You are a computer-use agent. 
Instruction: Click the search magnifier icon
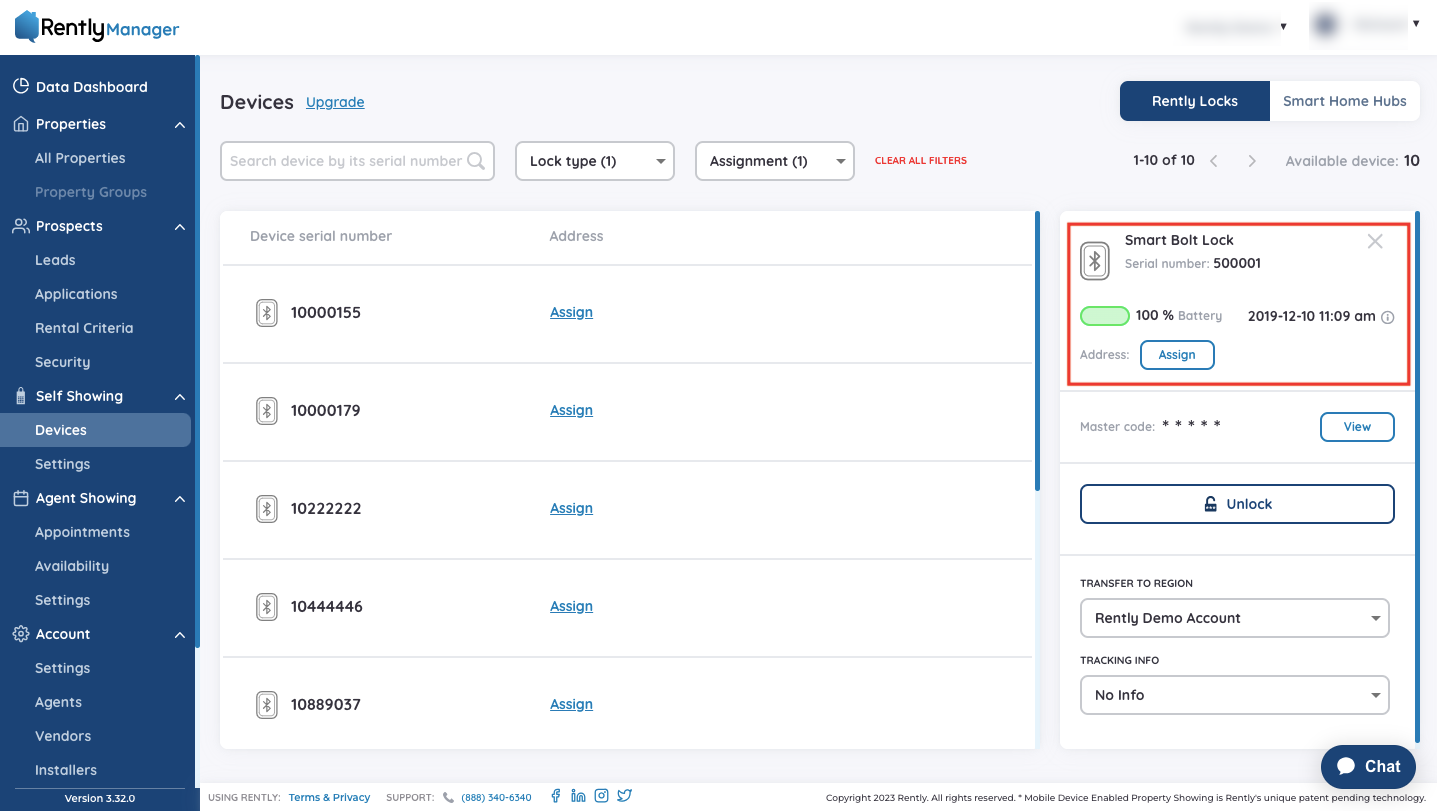(476, 161)
